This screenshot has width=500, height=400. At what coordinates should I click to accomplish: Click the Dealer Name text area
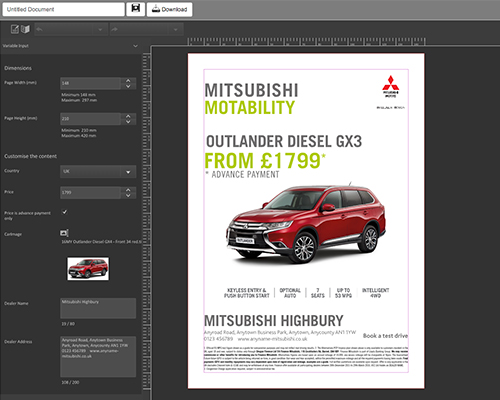[x=98, y=308]
